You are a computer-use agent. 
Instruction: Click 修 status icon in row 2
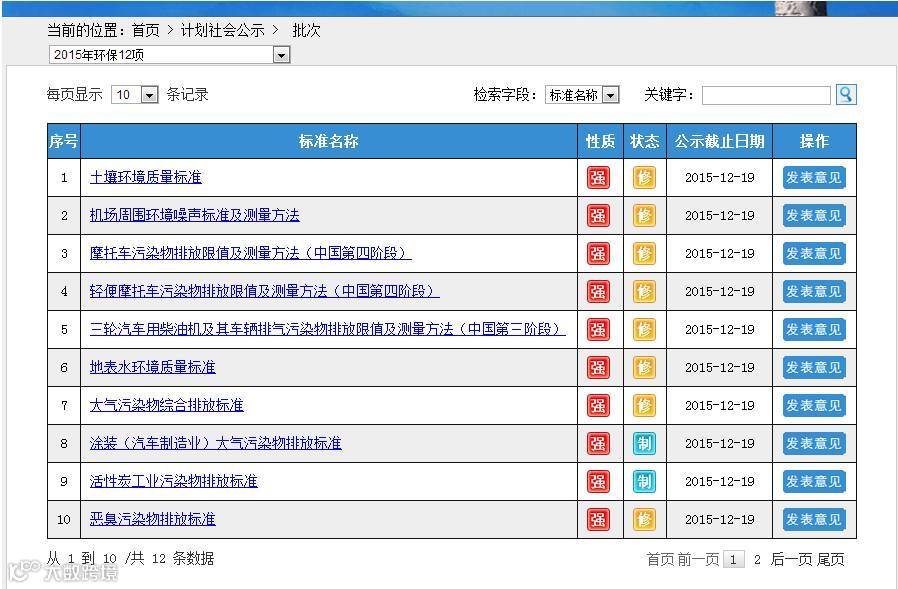click(x=644, y=215)
